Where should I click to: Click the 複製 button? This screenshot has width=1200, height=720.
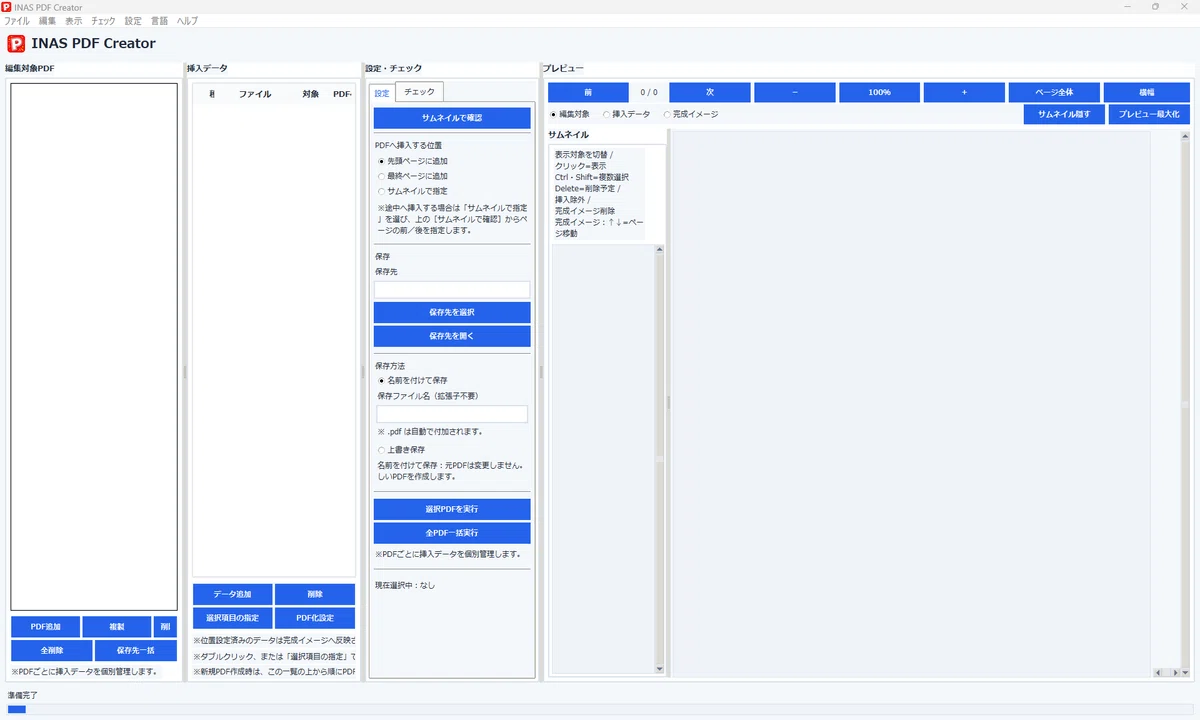pyautogui.click(x=117, y=627)
